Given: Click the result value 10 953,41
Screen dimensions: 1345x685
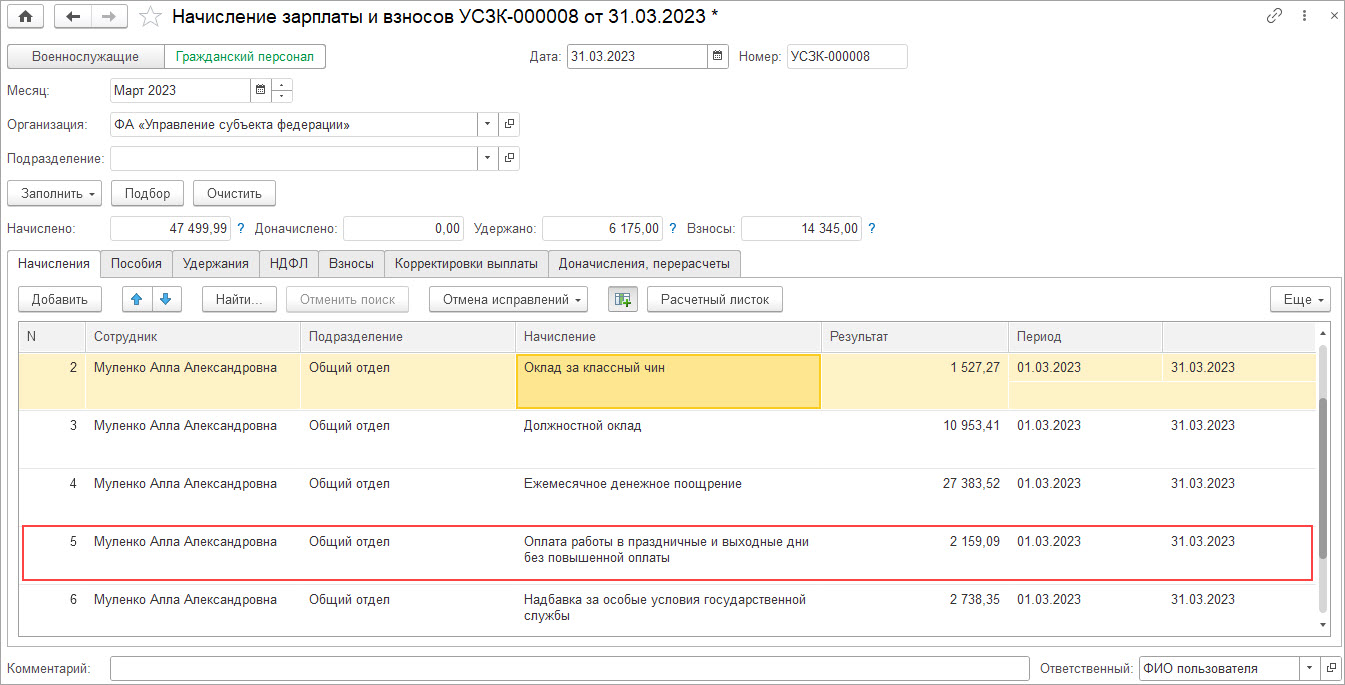Looking at the screenshot, I should pyautogui.click(x=971, y=426).
